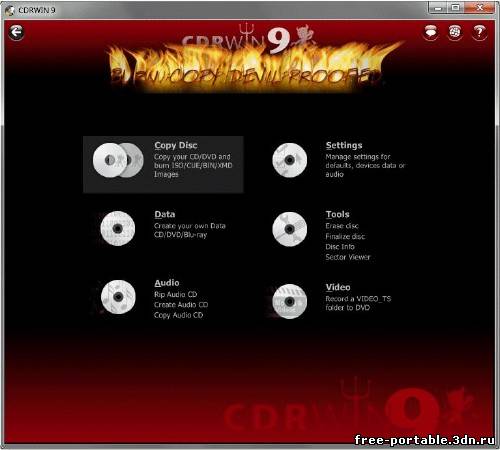500x450 pixels.
Task: Open the question mark help icon
Action: pyautogui.click(x=479, y=32)
